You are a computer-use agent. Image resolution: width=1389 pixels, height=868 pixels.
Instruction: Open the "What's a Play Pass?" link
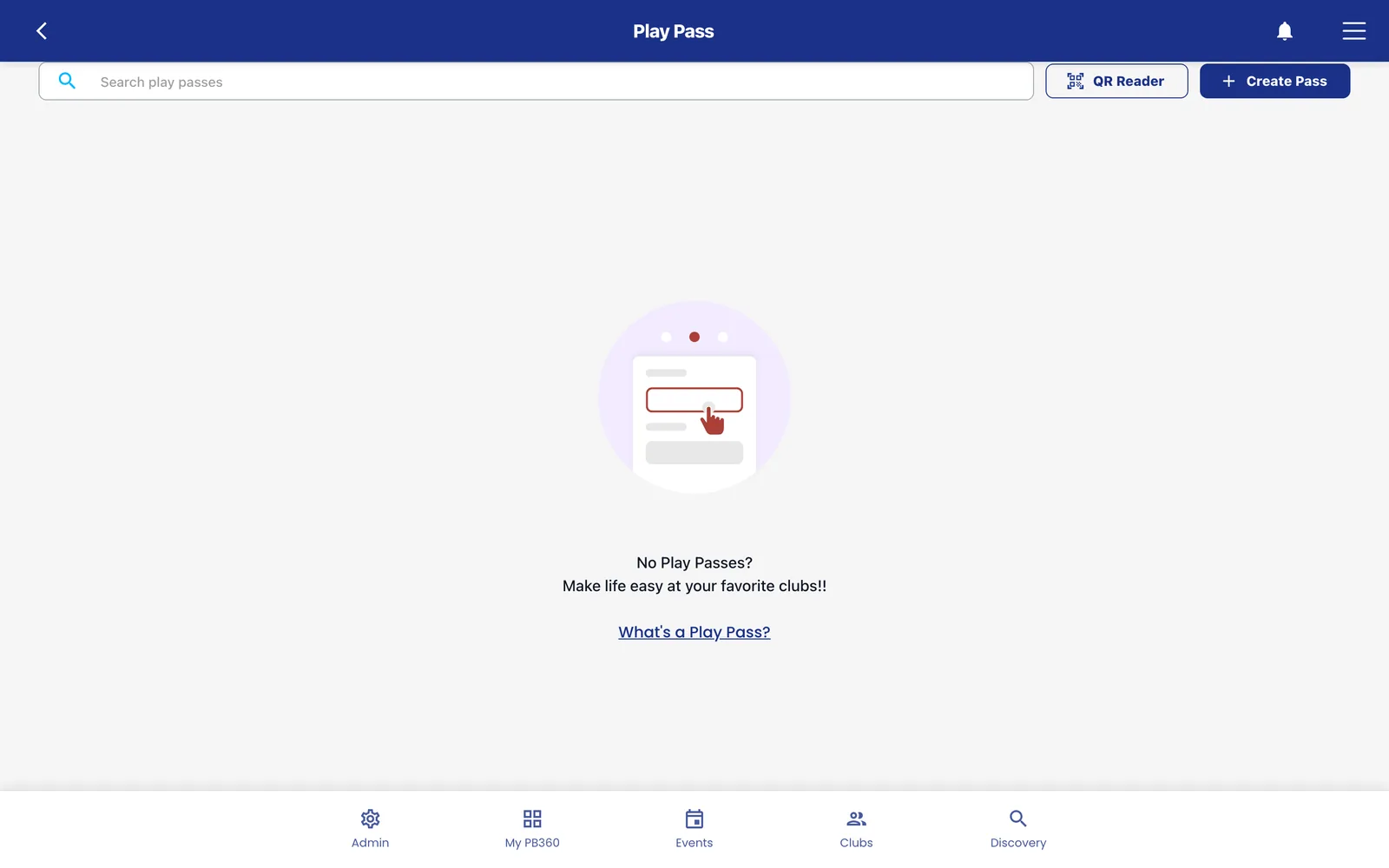point(694,632)
